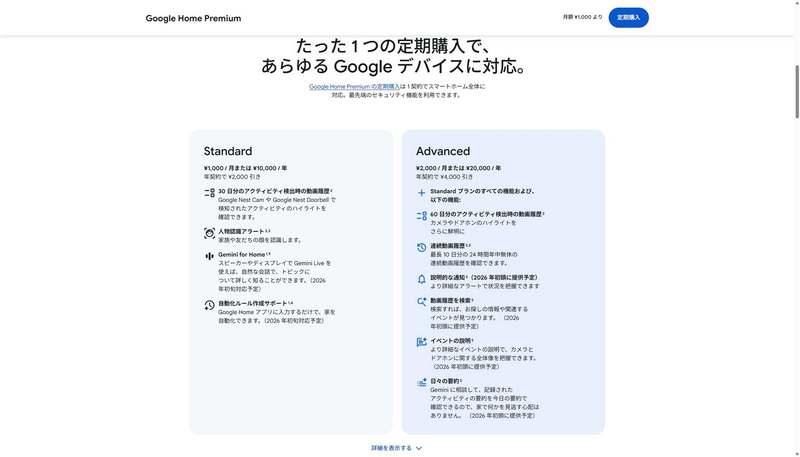Image resolution: width=800 pixels, height=457 pixels.
Task: Click the 自動化ルール作成サポート icon
Action: (x=209, y=305)
